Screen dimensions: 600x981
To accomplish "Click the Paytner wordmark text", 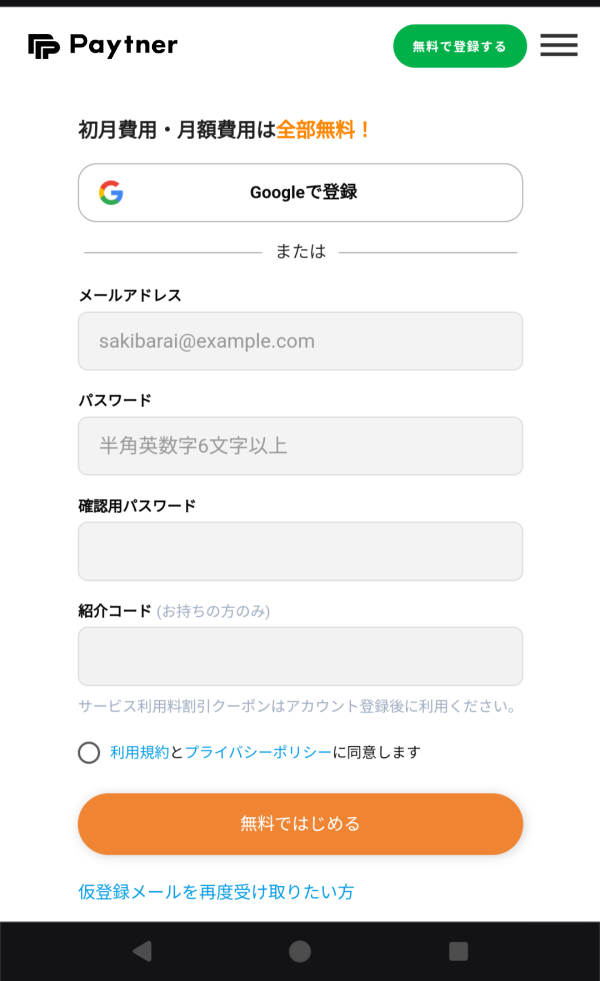I will 122,45.
